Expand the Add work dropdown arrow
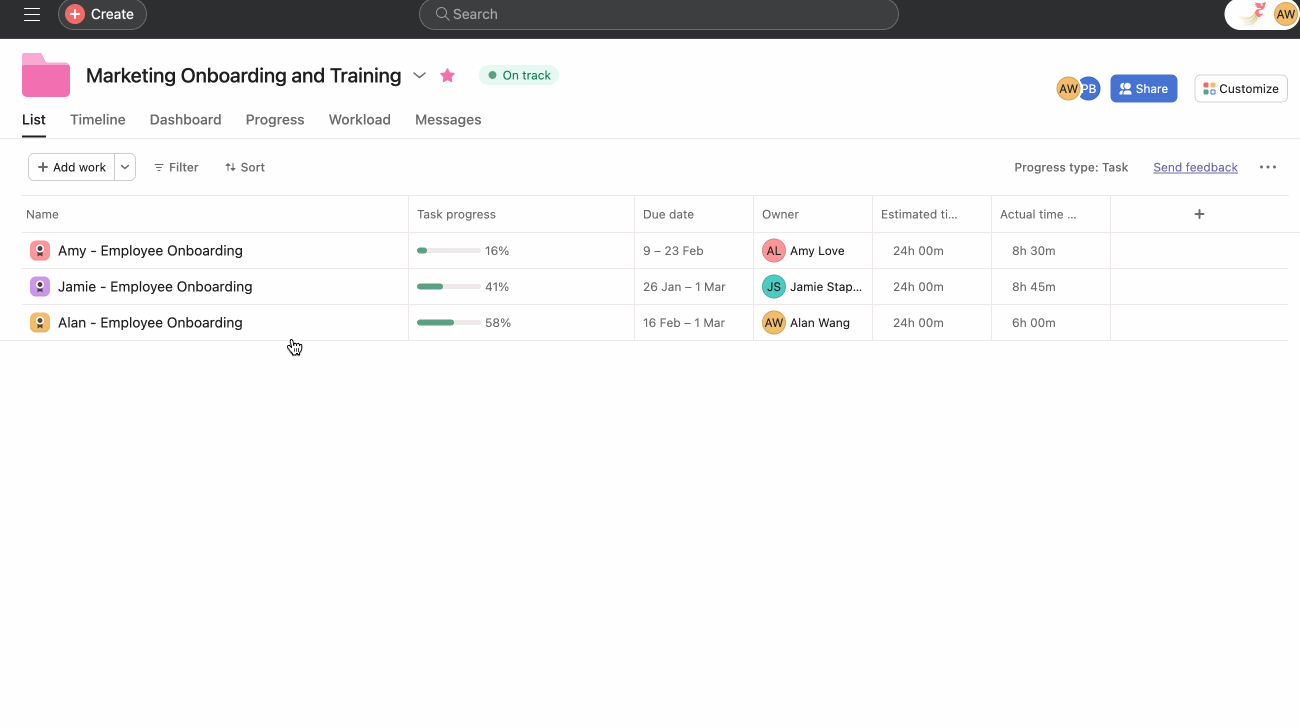The width and height of the screenshot is (1300, 728). tap(125, 167)
